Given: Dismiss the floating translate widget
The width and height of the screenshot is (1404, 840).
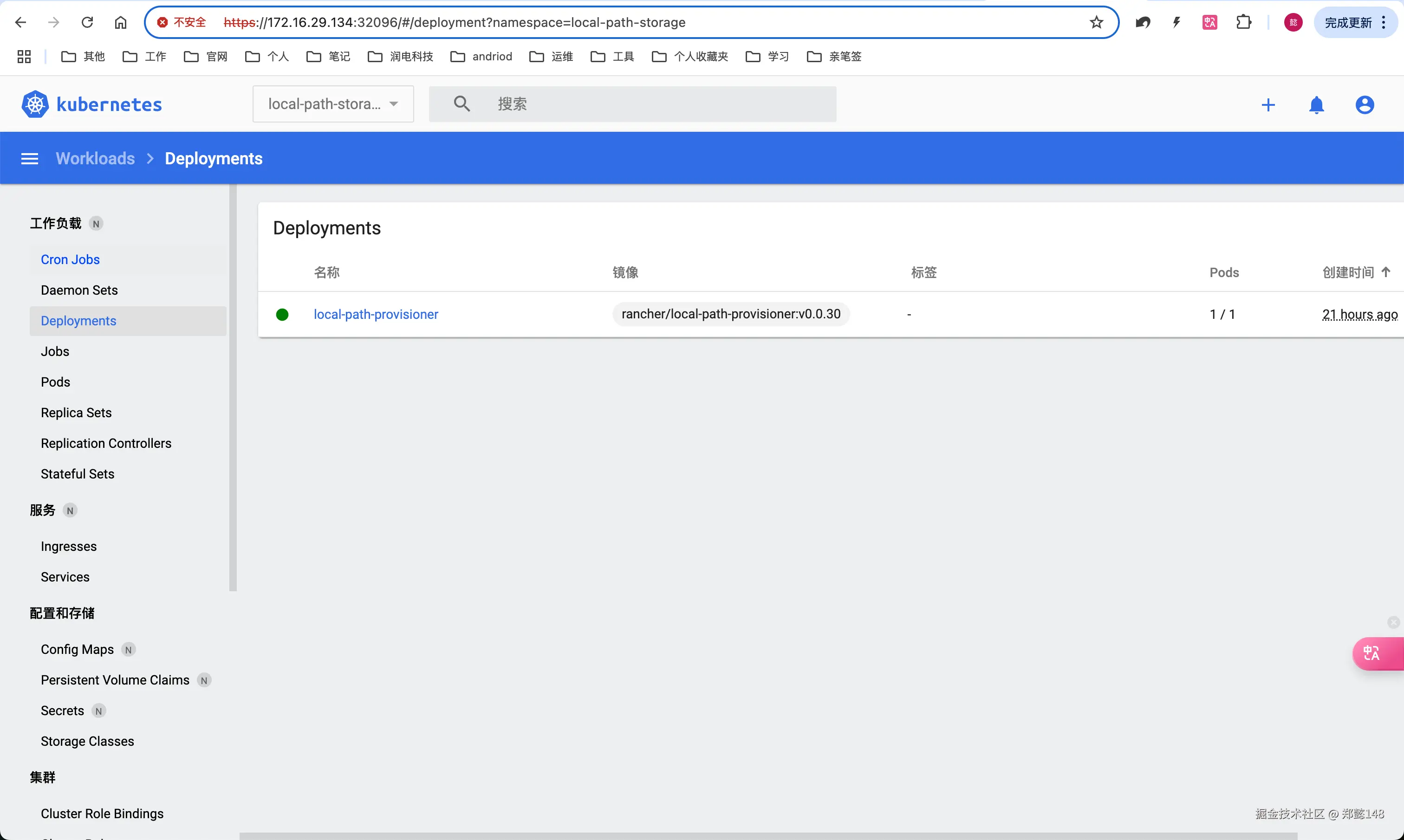Looking at the screenshot, I should (1393, 623).
